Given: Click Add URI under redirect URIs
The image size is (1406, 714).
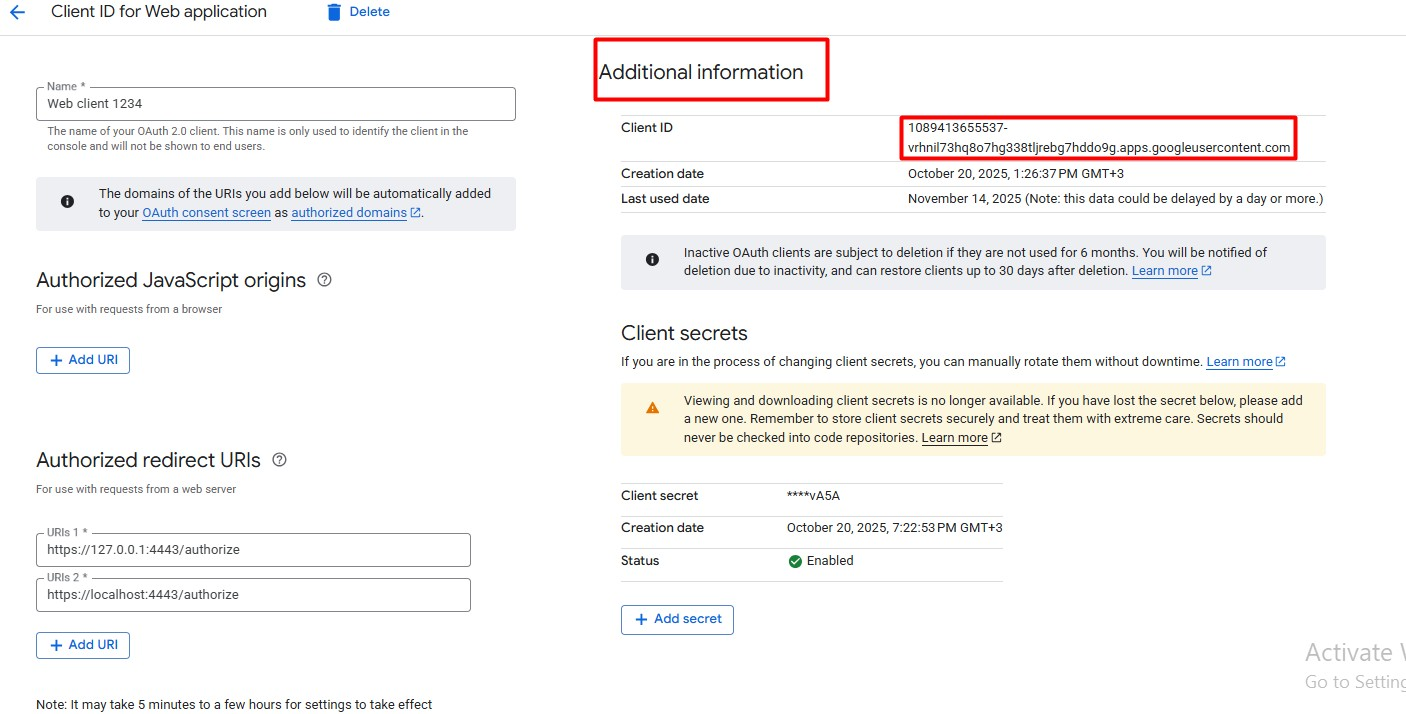Looking at the screenshot, I should (x=83, y=645).
